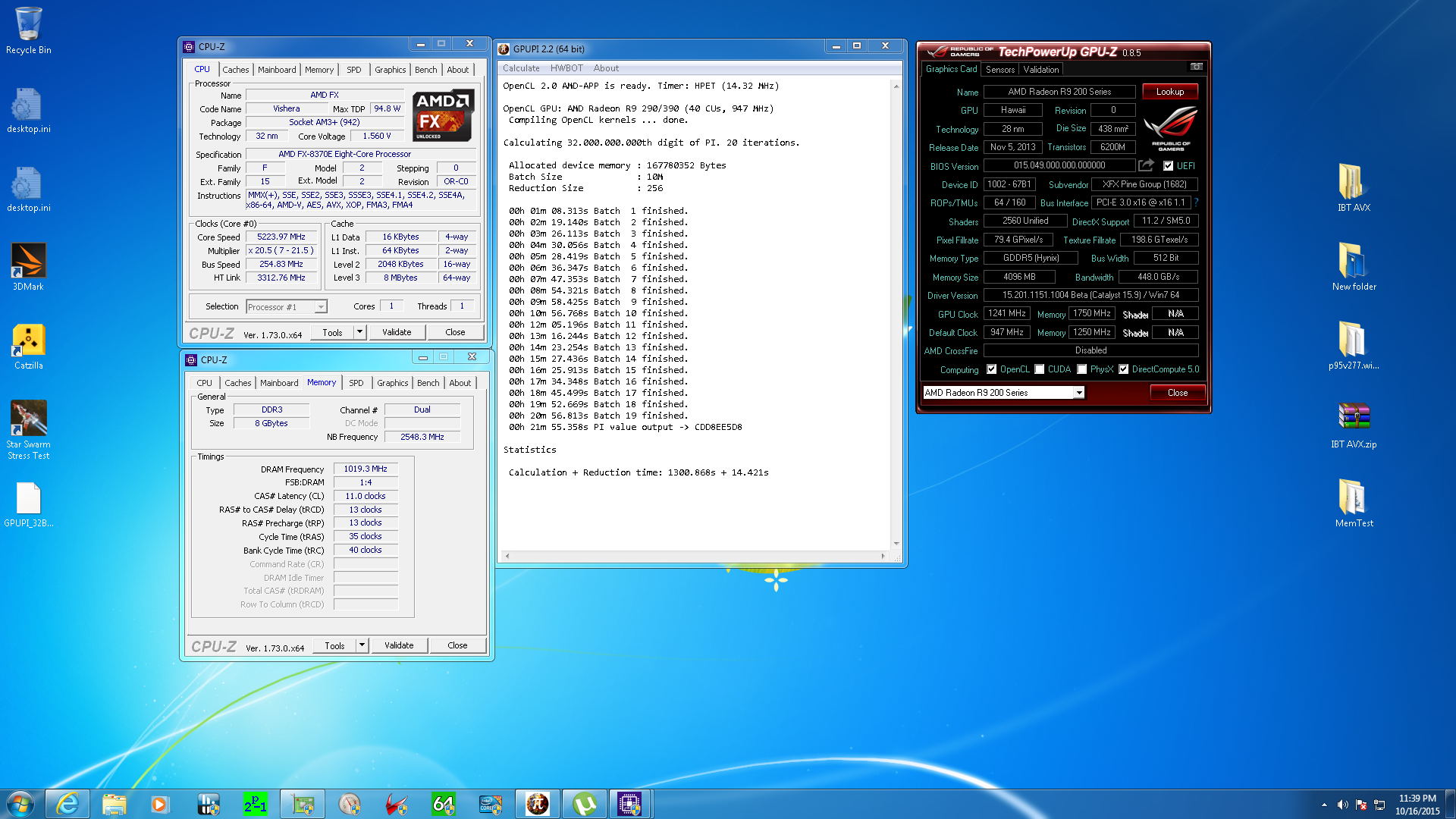This screenshot has height=819, width=1456.
Task: Click the GPUPI horizontal scrollbar
Action: click(695, 556)
